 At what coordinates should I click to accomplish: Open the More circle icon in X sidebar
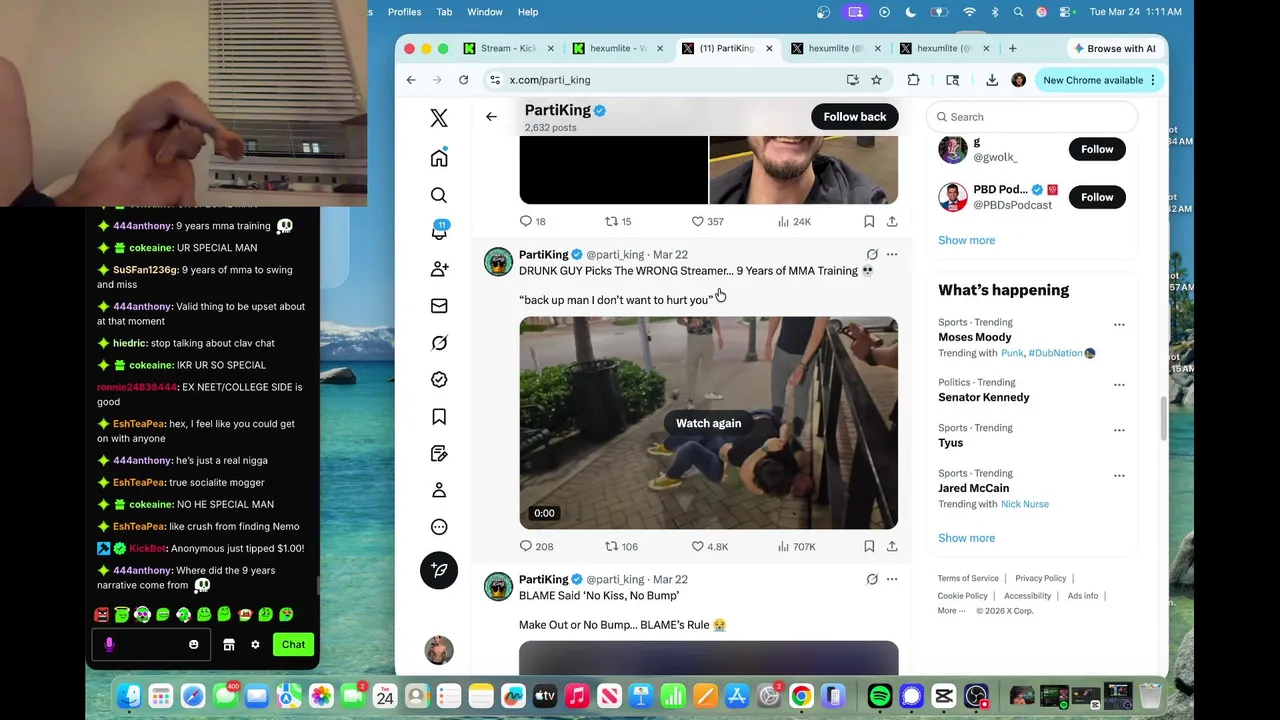pos(439,527)
